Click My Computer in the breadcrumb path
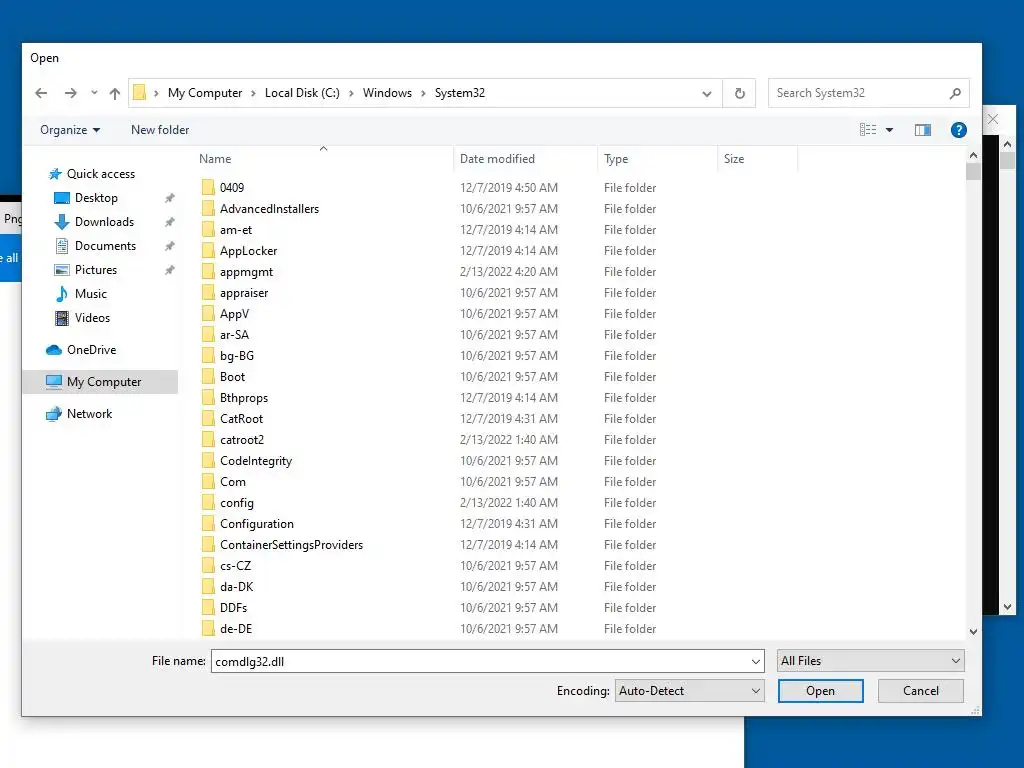The width and height of the screenshot is (1024, 768). point(205,93)
